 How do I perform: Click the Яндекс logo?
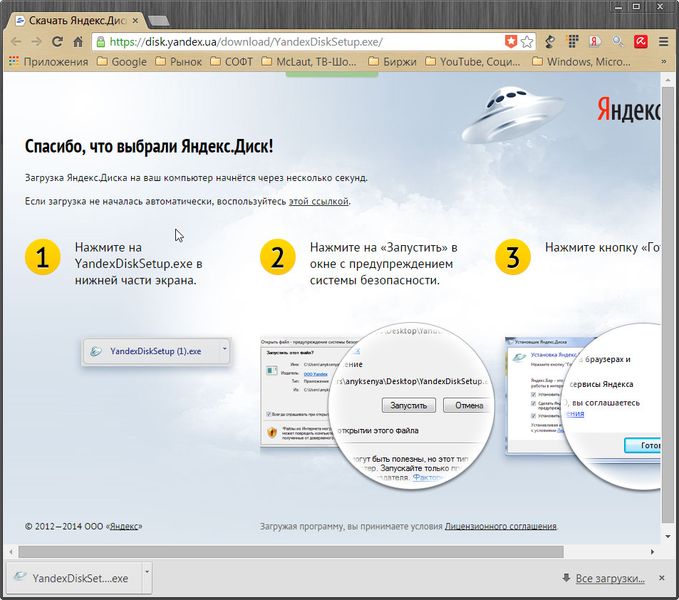point(629,109)
